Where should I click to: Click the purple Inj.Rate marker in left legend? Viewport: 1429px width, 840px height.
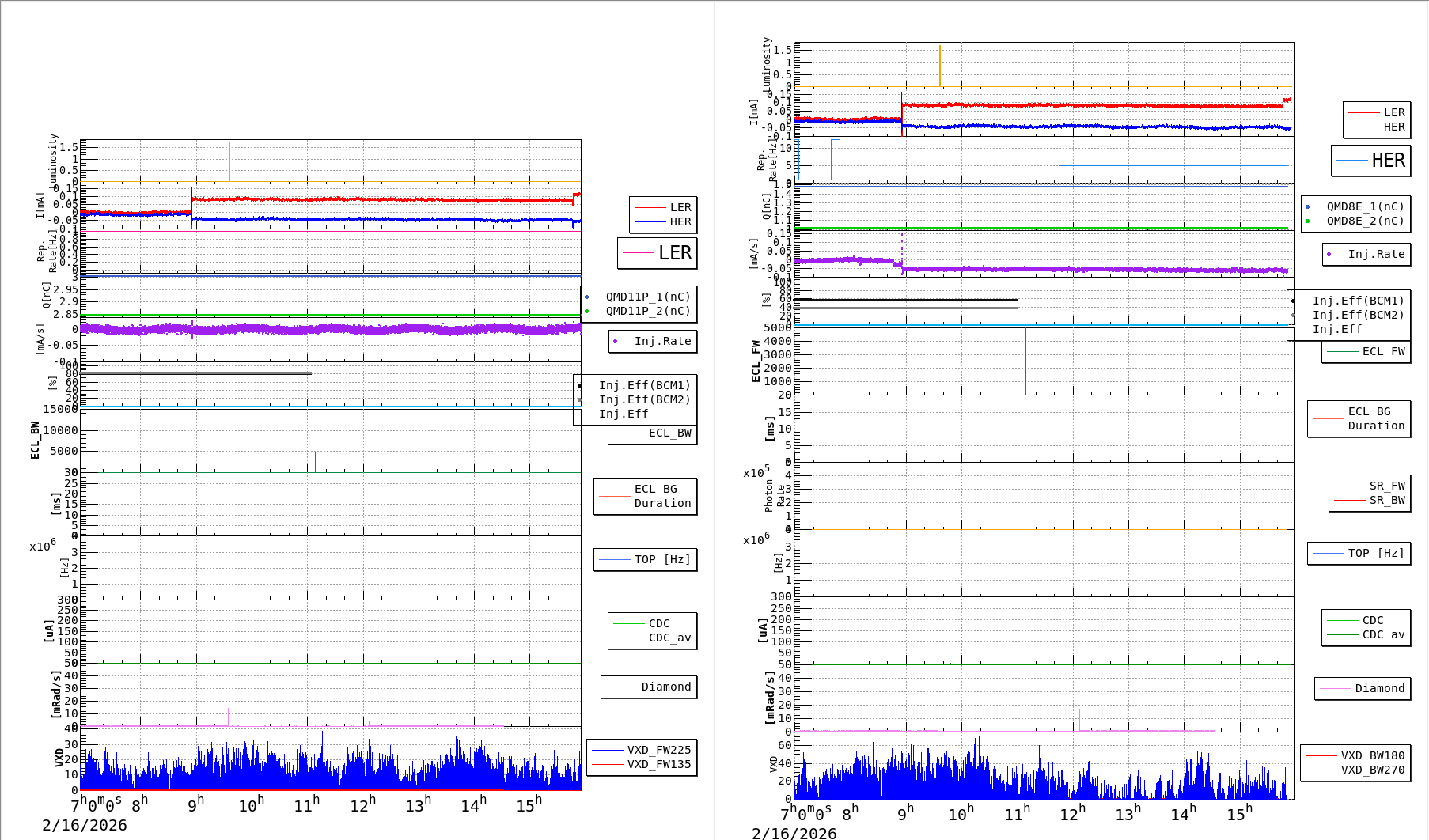615,342
